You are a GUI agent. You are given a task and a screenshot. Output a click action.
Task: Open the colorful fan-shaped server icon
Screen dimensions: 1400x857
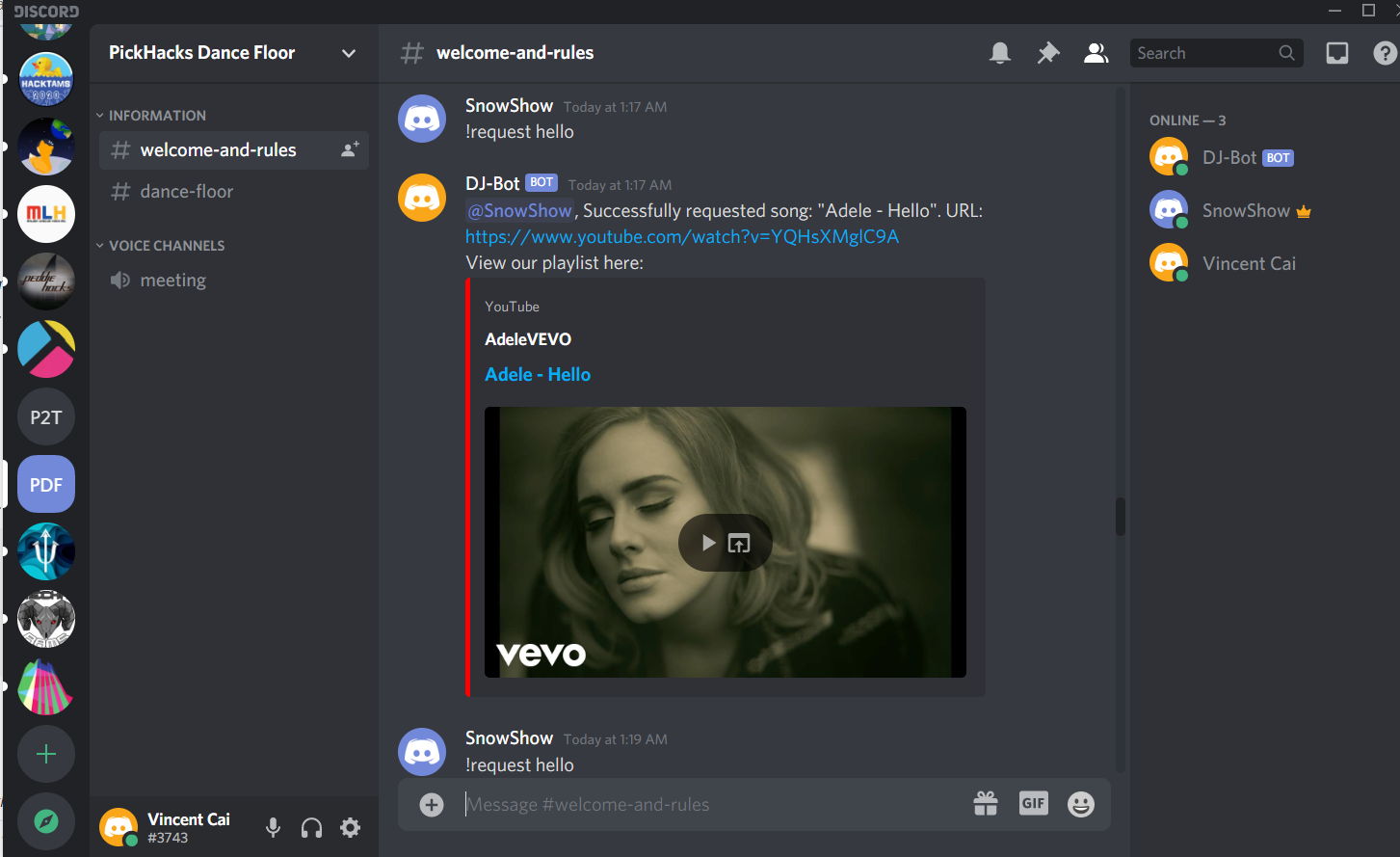(x=46, y=686)
